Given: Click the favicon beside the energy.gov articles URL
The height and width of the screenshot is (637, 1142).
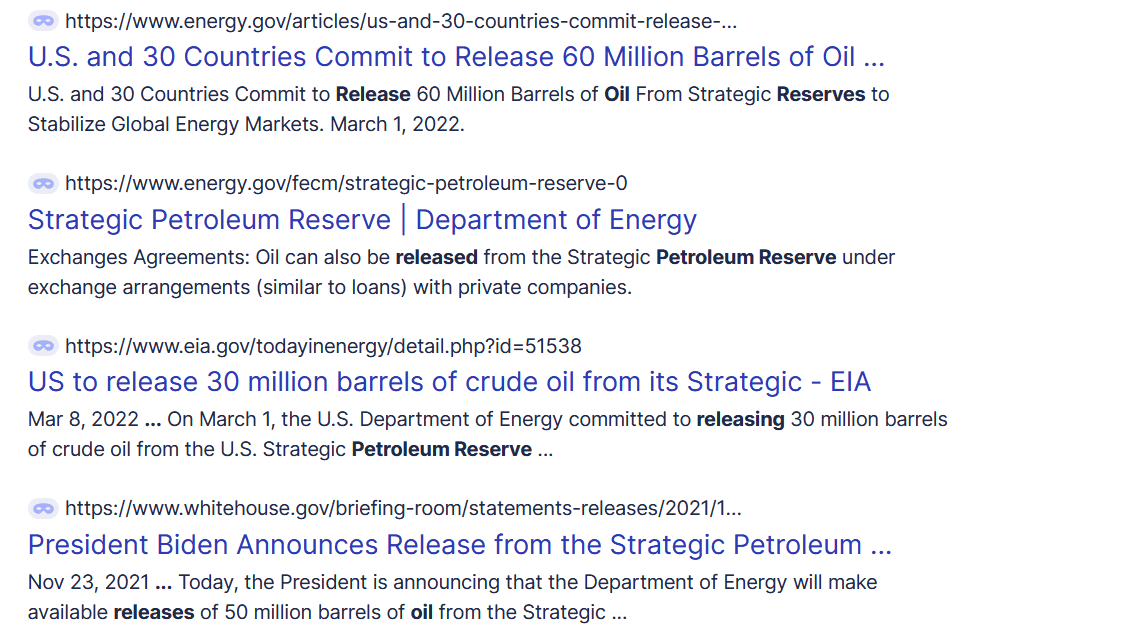Looking at the screenshot, I should (x=43, y=21).
